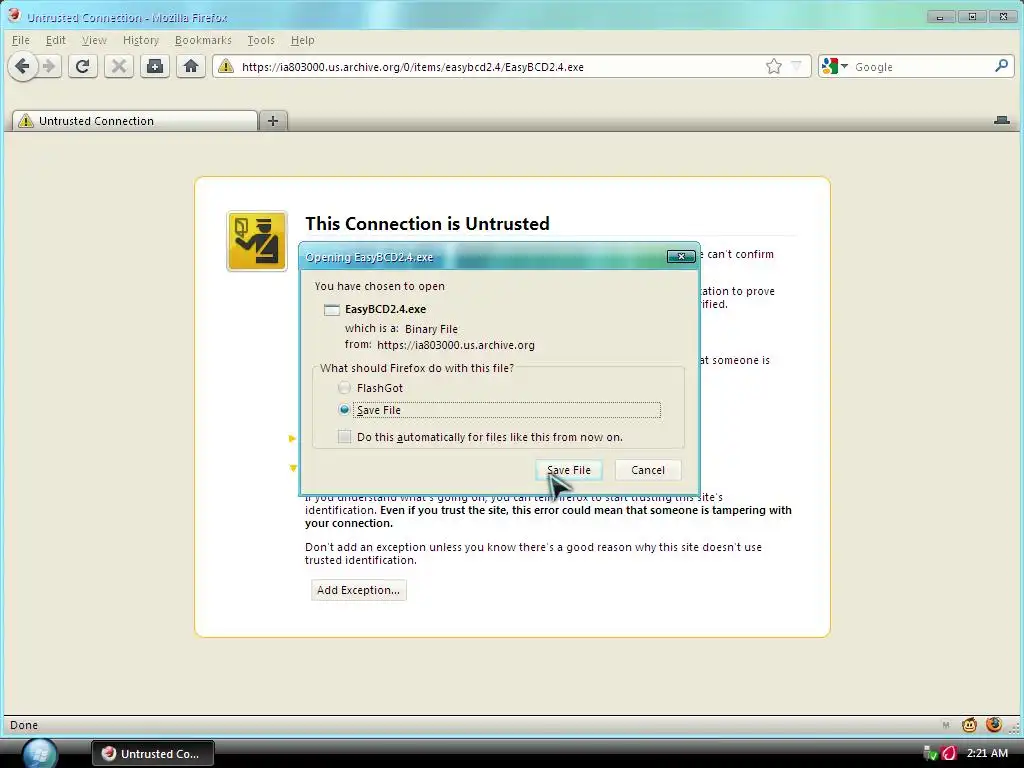This screenshot has width=1024, height=768.
Task: Open the Help menu
Action: tap(302, 40)
